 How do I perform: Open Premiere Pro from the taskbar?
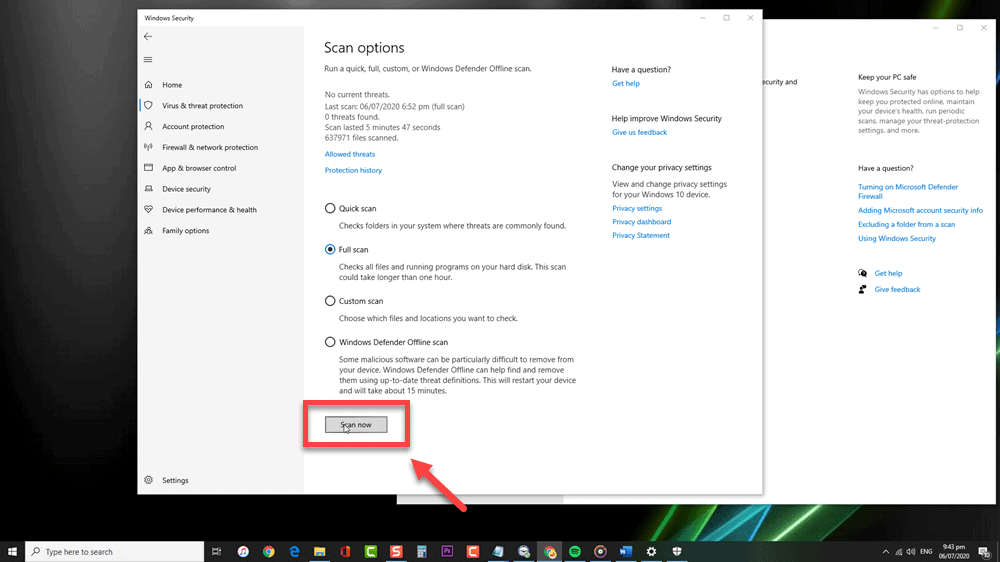coord(447,552)
